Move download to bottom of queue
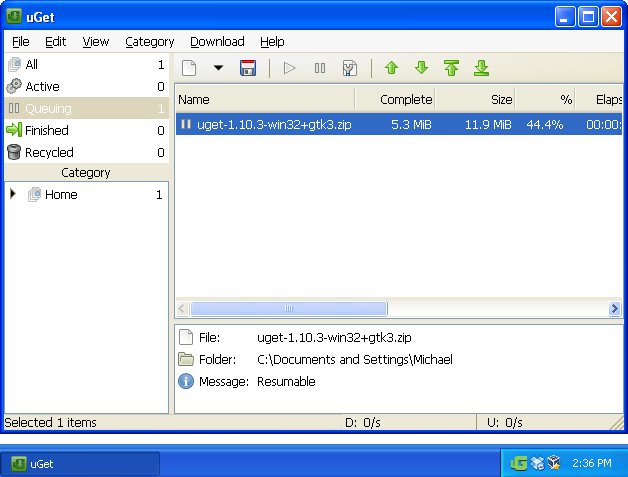The height and width of the screenshot is (477, 628). point(481,68)
